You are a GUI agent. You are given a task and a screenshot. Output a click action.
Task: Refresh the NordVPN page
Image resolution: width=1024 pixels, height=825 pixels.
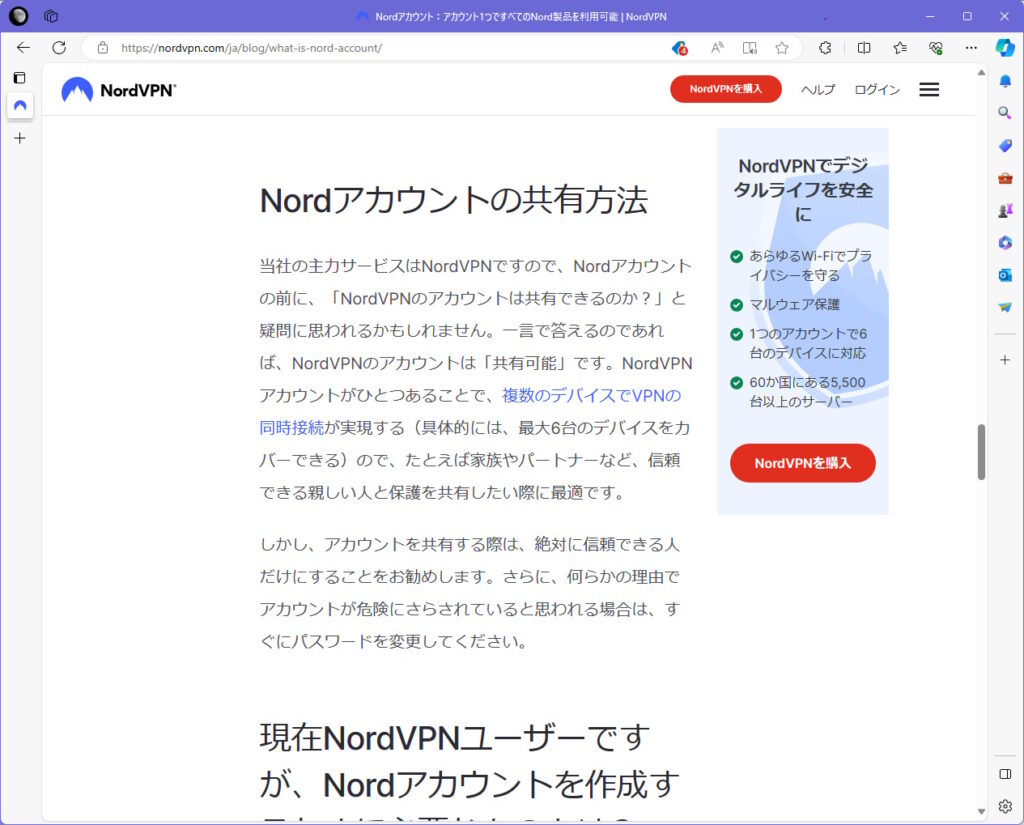point(59,48)
